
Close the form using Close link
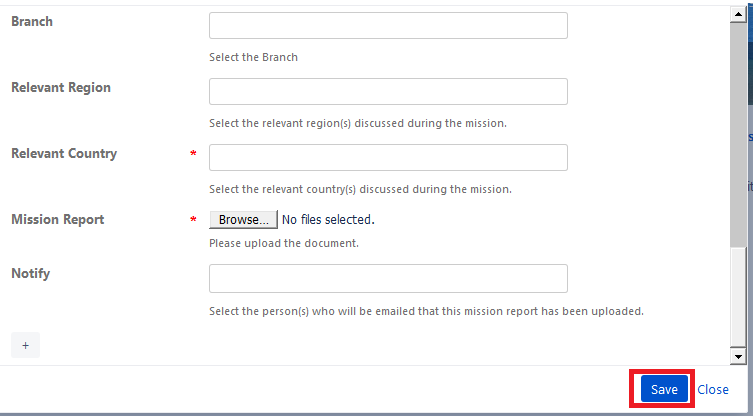(x=713, y=390)
